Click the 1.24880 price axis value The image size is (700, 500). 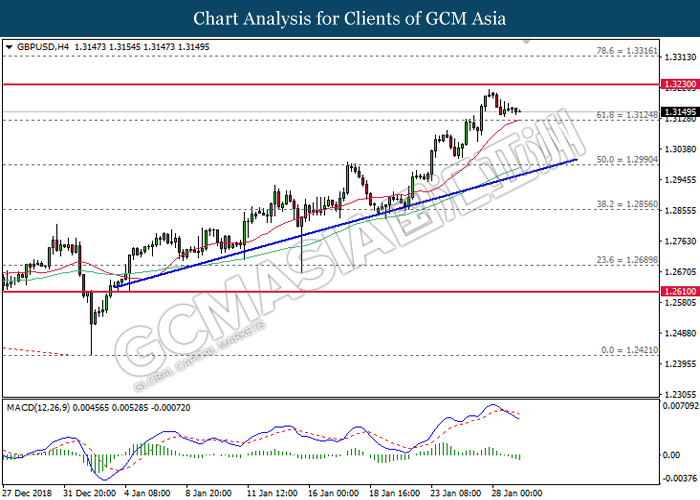[680, 333]
